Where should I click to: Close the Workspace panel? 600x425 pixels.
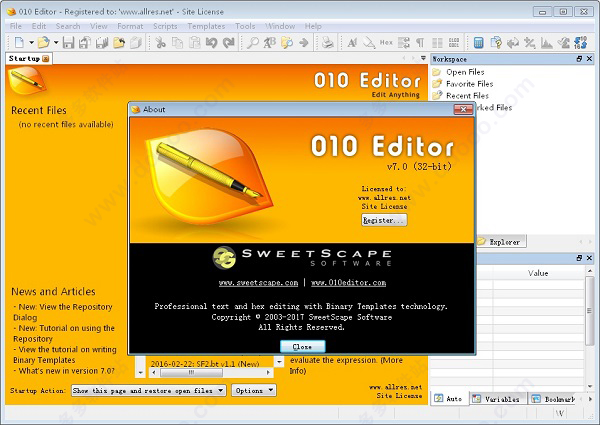(x=589, y=59)
